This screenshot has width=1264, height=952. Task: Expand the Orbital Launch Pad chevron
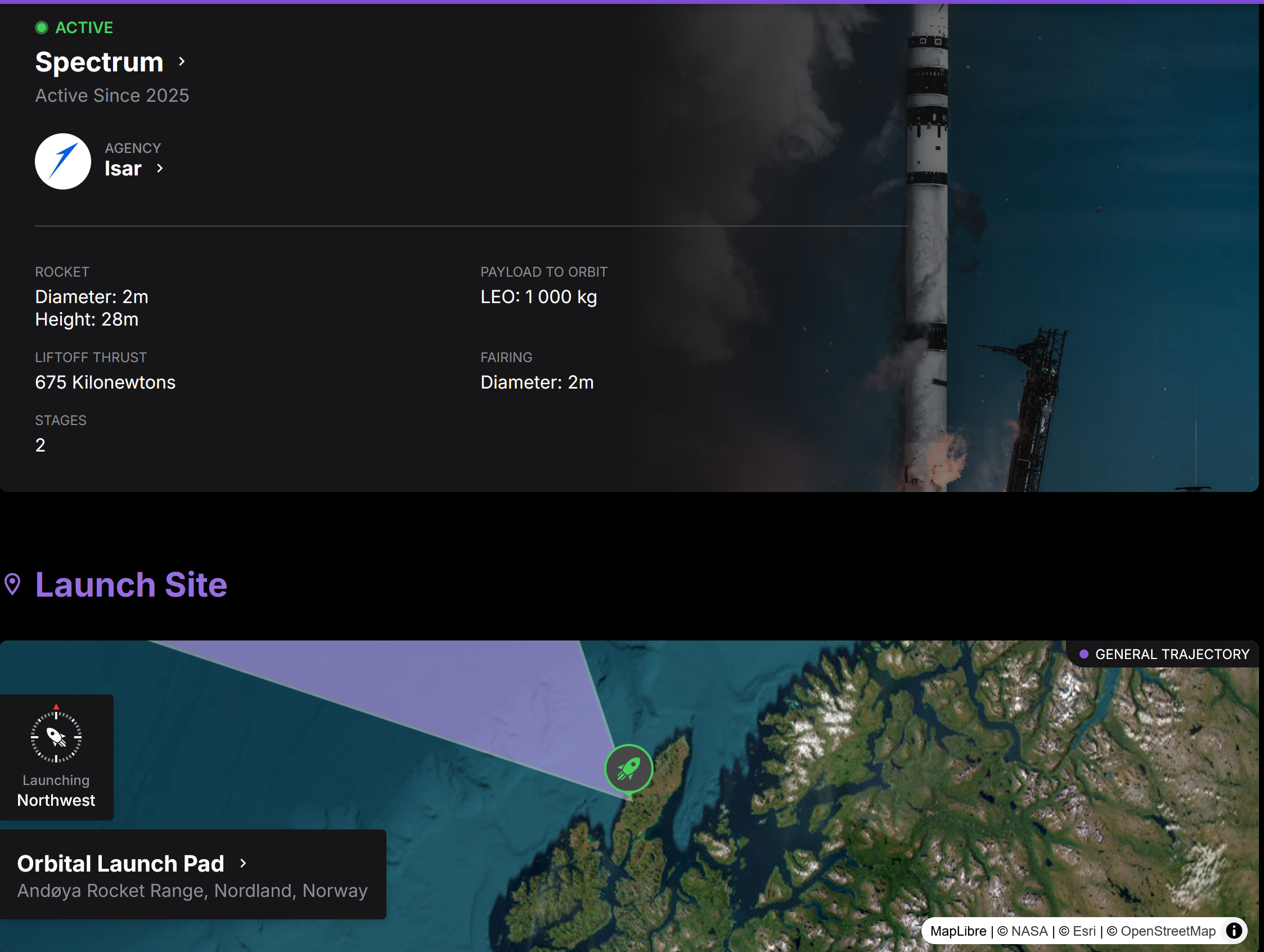(x=243, y=863)
